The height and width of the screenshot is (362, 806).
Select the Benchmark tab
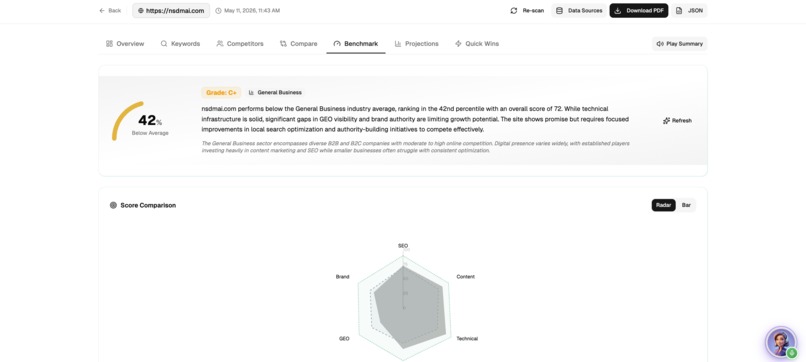(x=356, y=44)
